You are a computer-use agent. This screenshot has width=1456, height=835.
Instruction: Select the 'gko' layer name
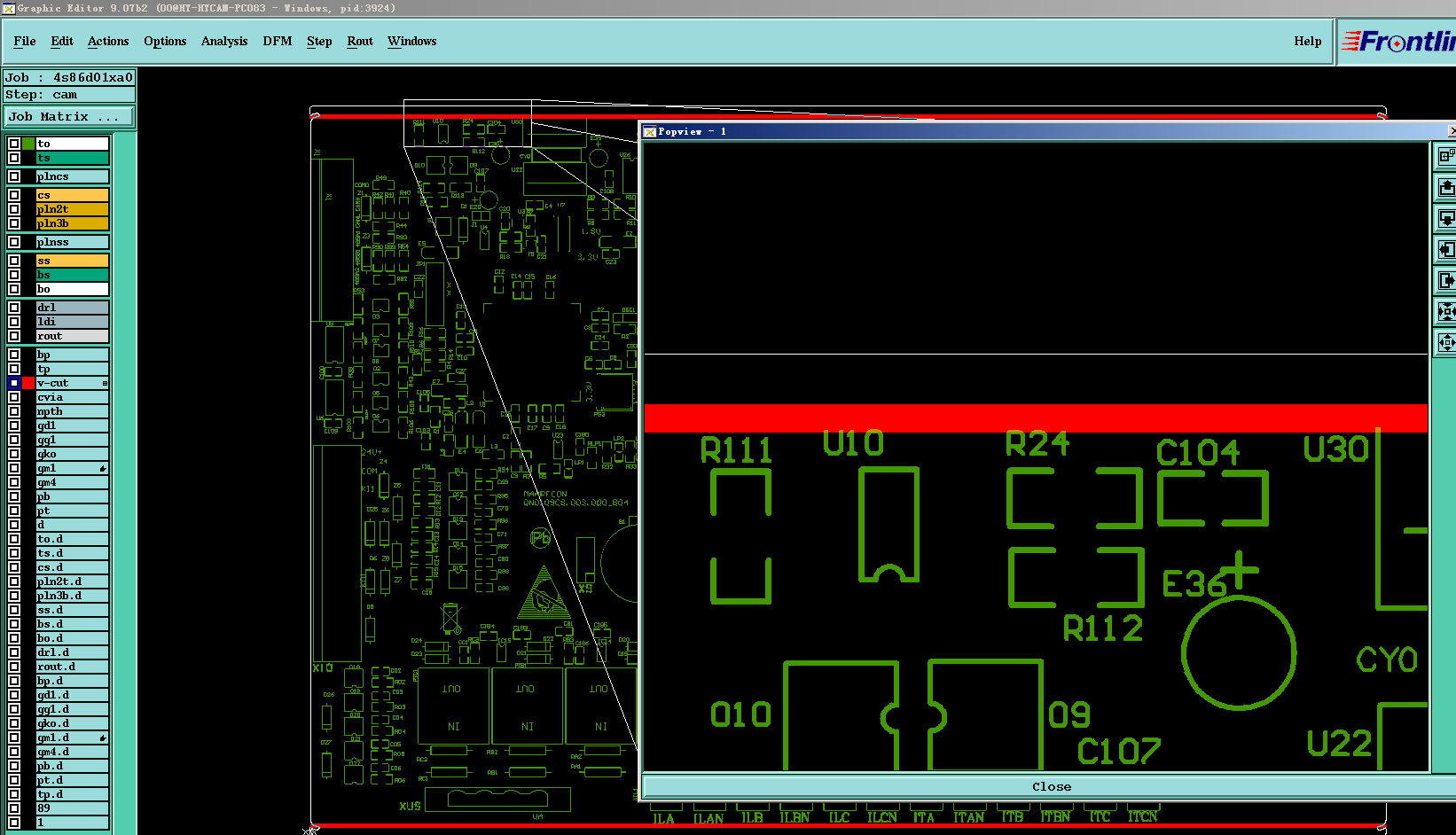[72, 454]
